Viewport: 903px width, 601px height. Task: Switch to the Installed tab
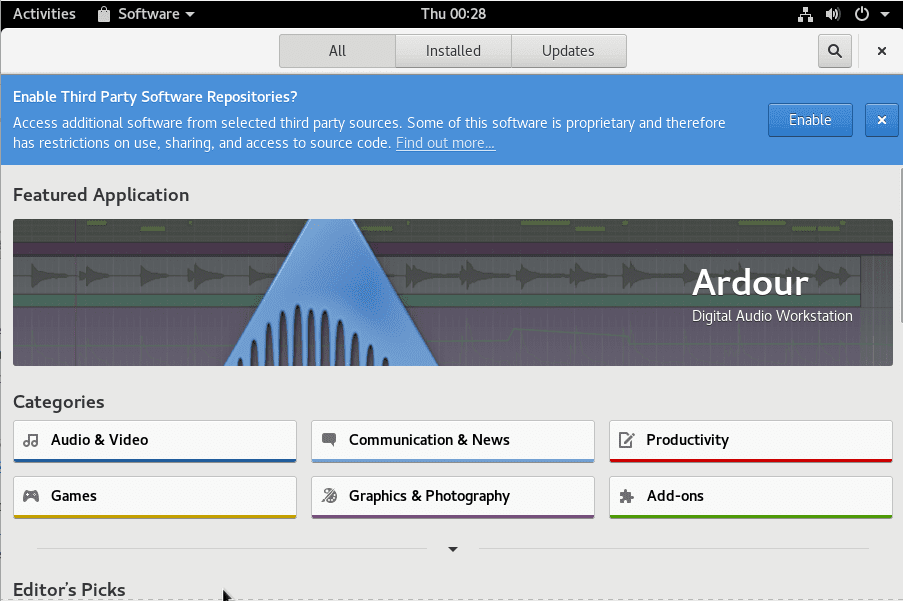[x=453, y=51]
